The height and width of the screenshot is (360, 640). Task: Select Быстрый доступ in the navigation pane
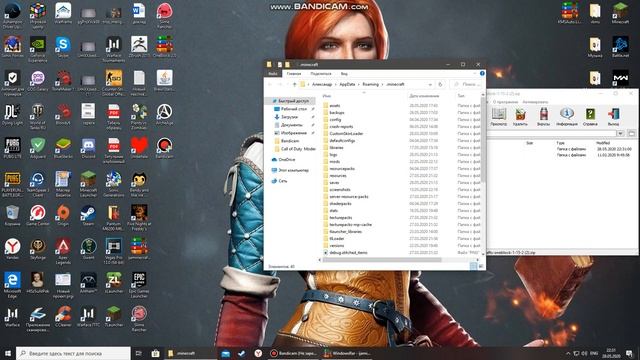point(290,101)
